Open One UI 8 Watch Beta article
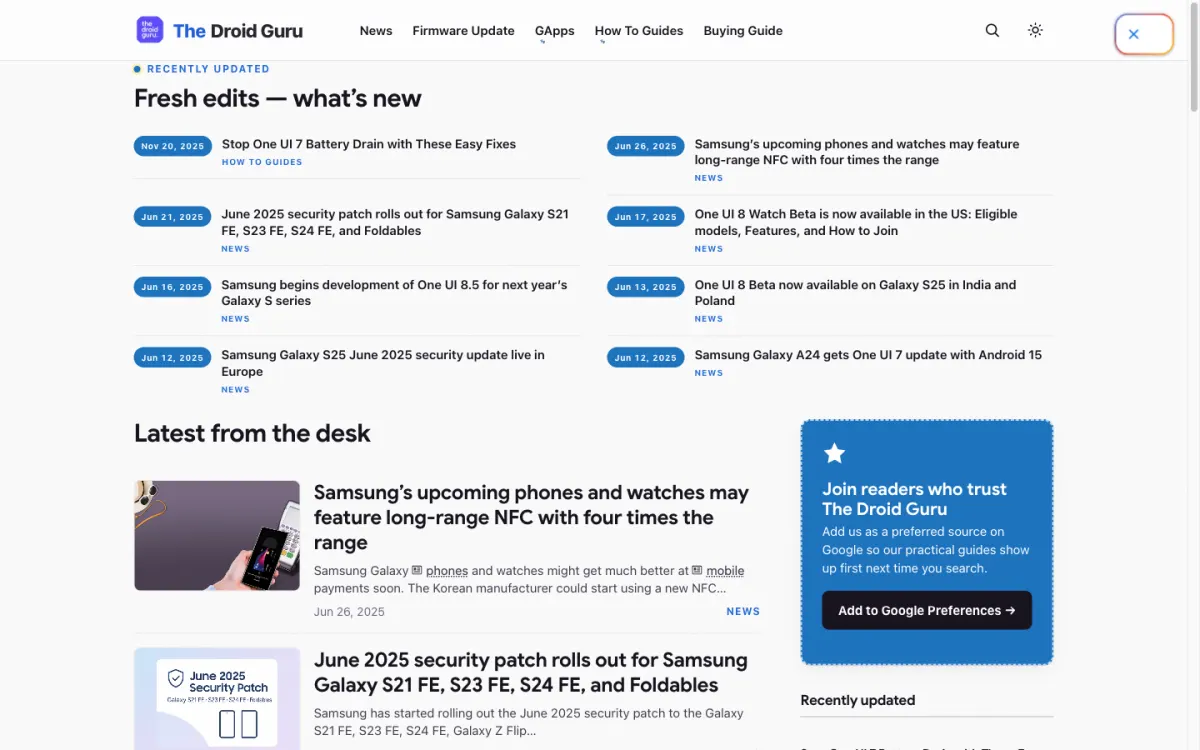 pos(856,222)
